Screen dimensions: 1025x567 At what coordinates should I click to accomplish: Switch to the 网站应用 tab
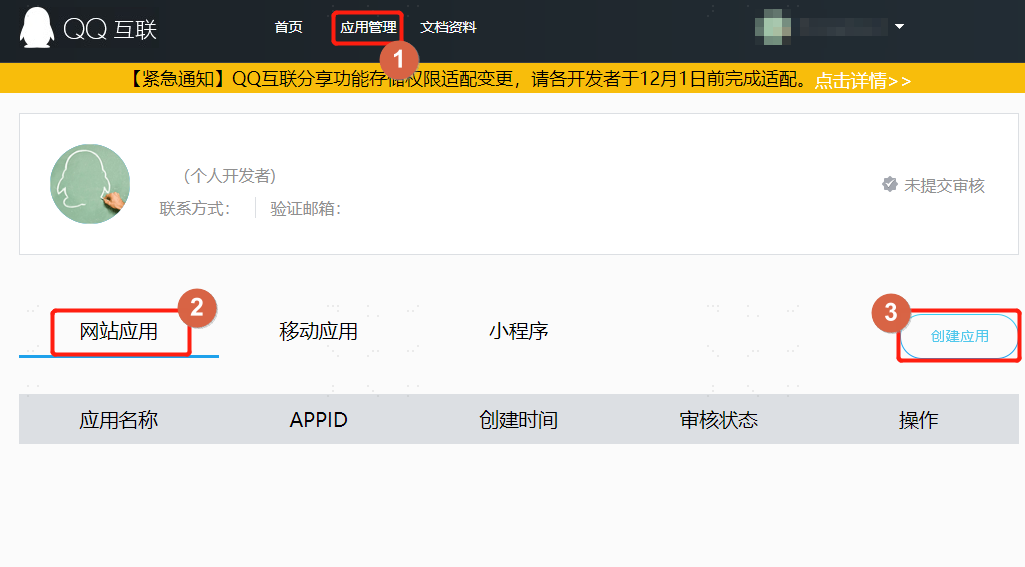tap(118, 332)
